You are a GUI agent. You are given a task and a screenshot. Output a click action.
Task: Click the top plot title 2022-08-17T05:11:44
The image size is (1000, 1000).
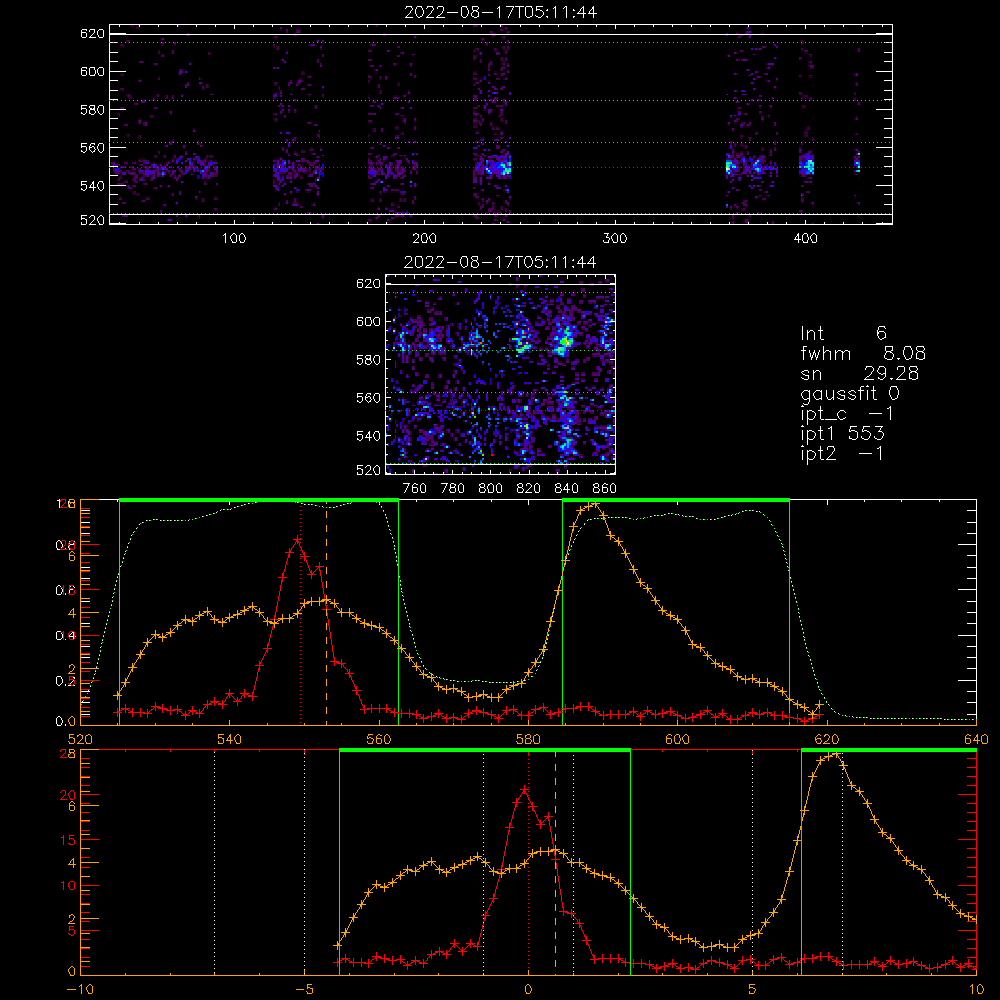coord(501,12)
